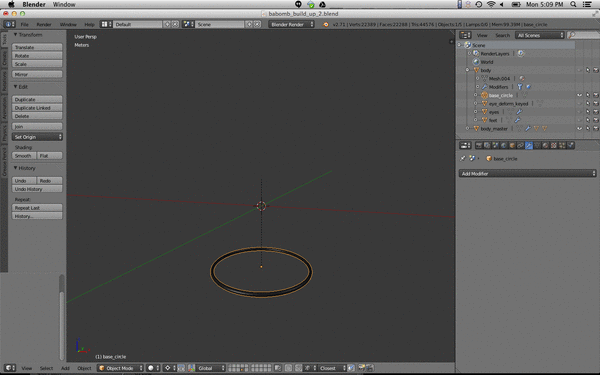Open the Object Mode selector dropdown

click(121, 368)
